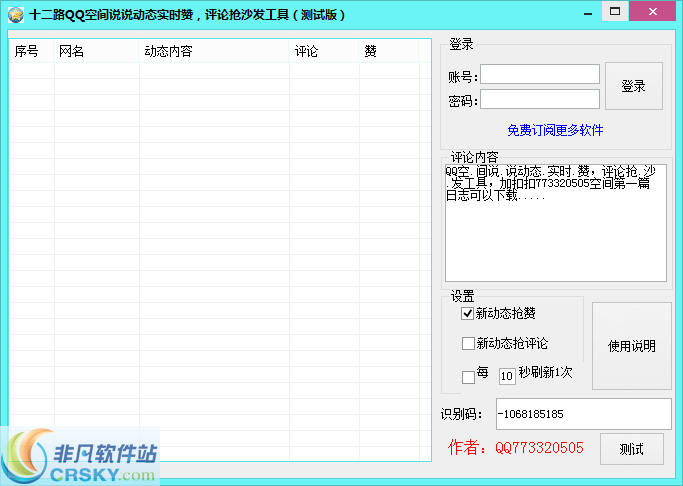The width and height of the screenshot is (683, 486).
Task: Click the refresh seconds interval field
Action: click(x=507, y=377)
